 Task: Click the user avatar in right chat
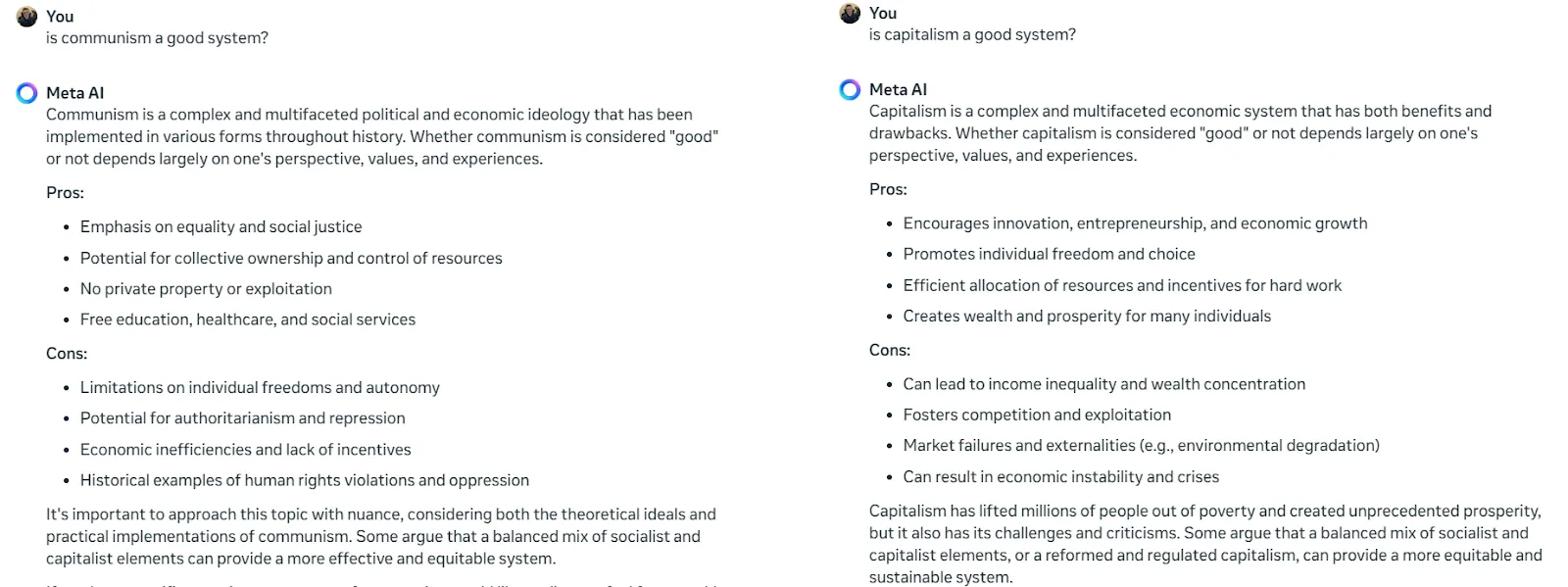tap(850, 13)
